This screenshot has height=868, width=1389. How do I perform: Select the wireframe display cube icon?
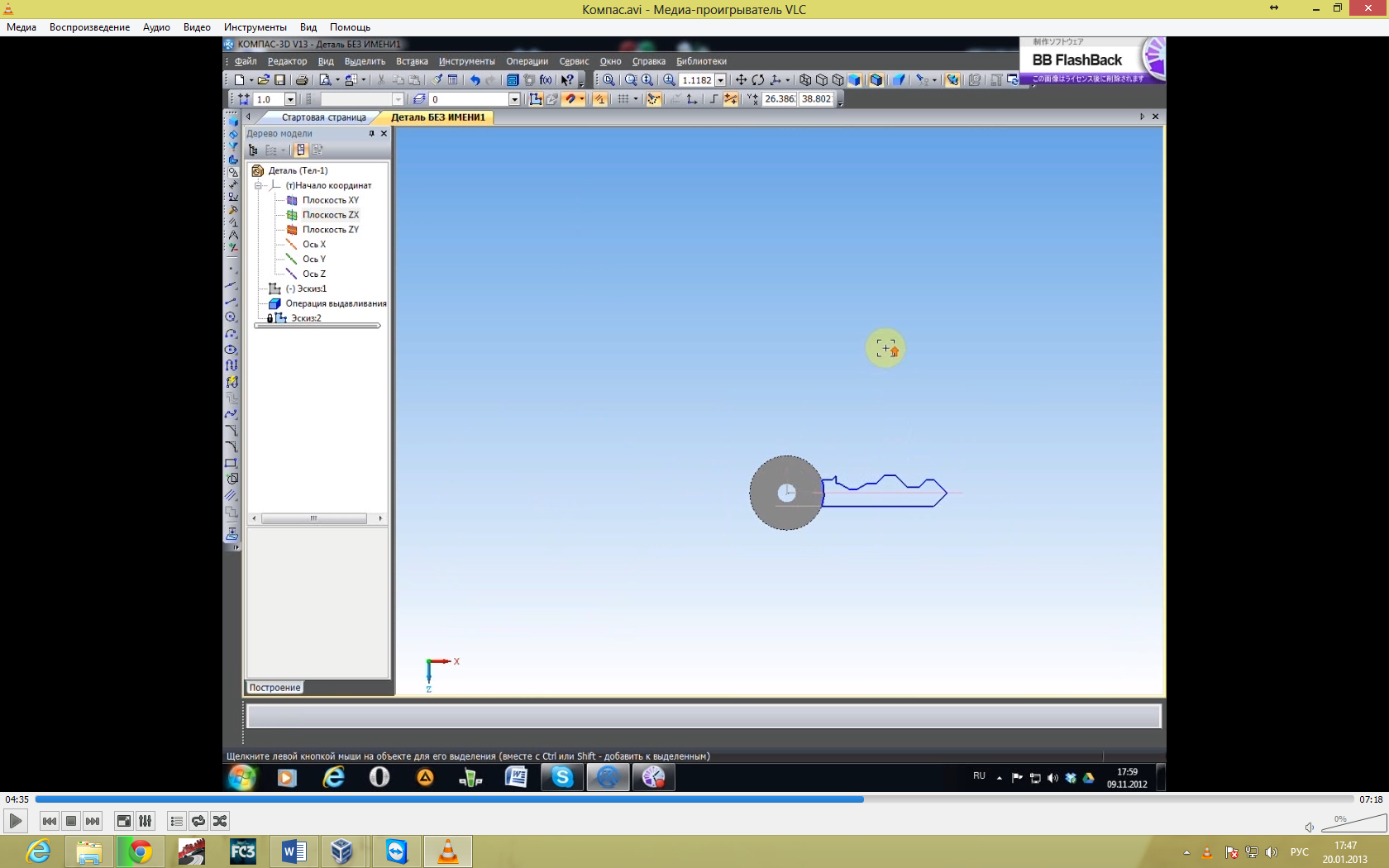(805, 80)
